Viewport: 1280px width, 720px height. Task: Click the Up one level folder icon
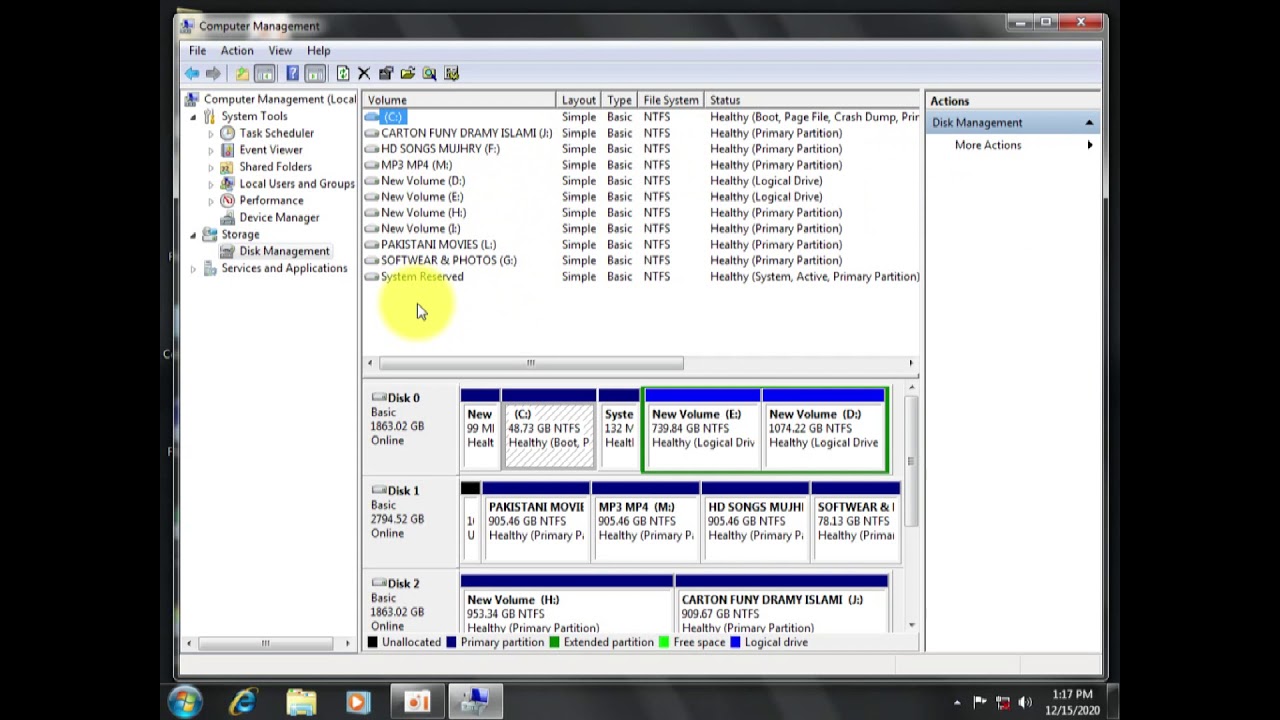click(x=242, y=73)
